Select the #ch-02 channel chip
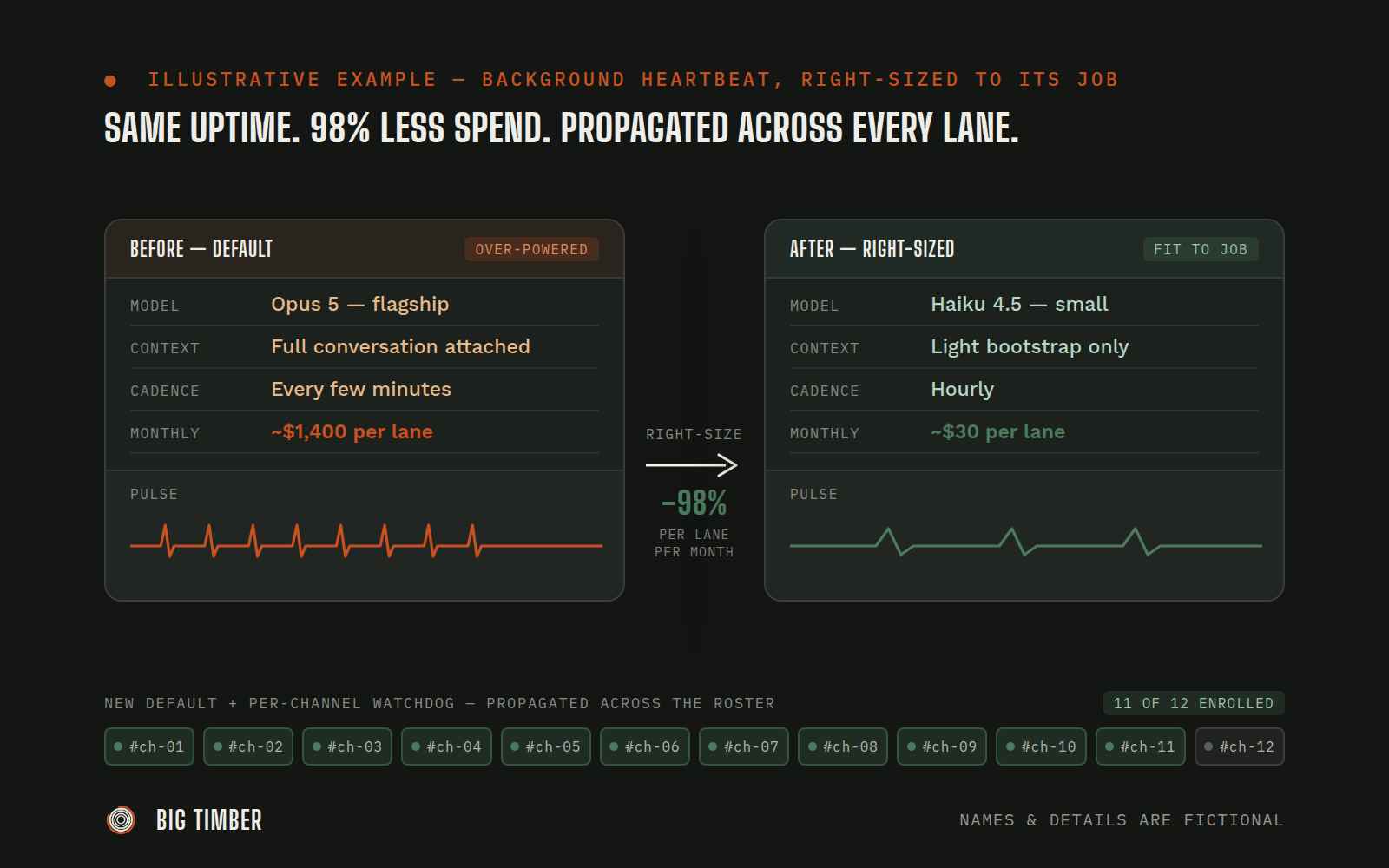This screenshot has height=868, width=1389. click(x=248, y=746)
